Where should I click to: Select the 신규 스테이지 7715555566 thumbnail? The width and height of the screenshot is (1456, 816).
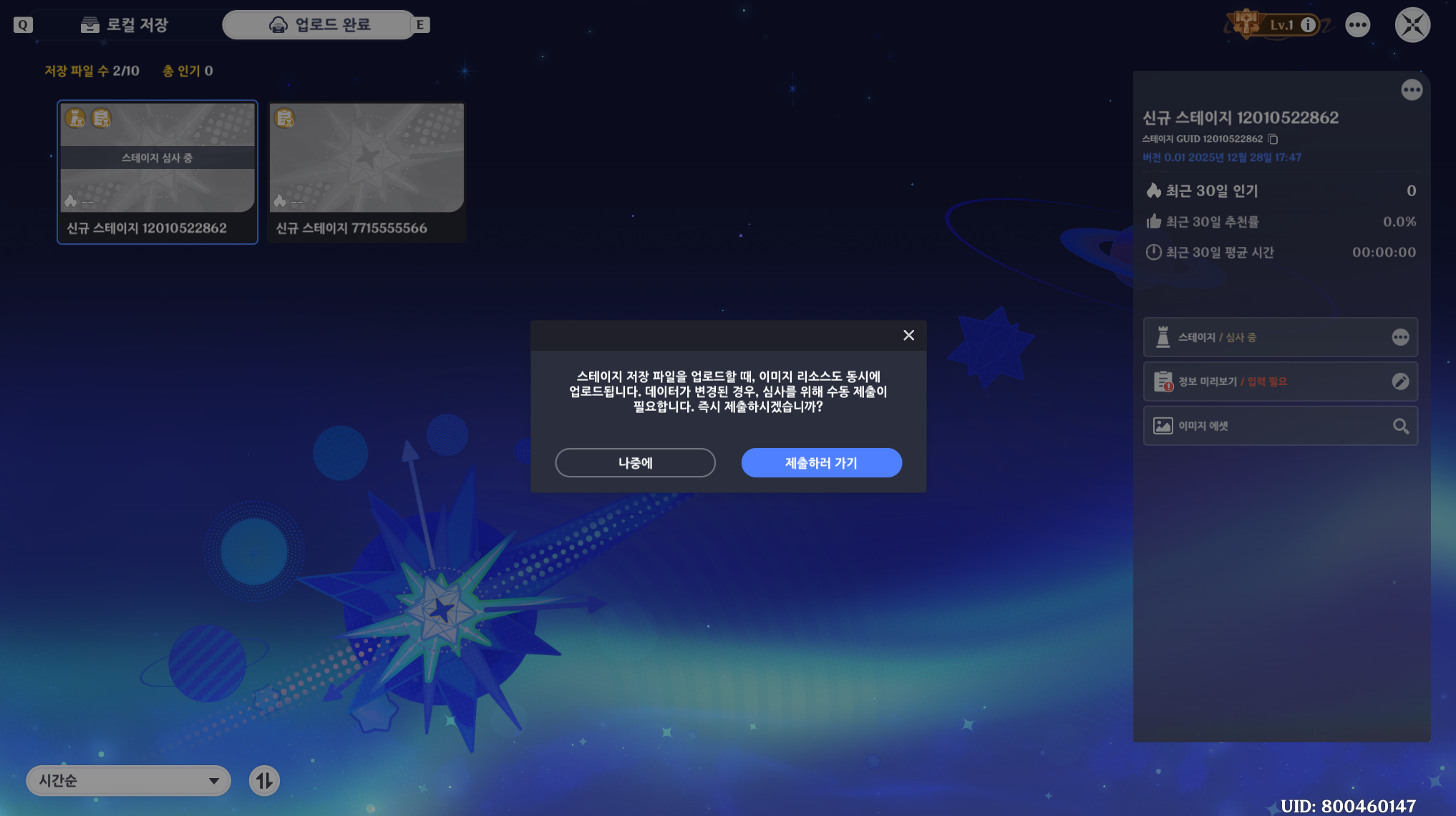[367, 157]
